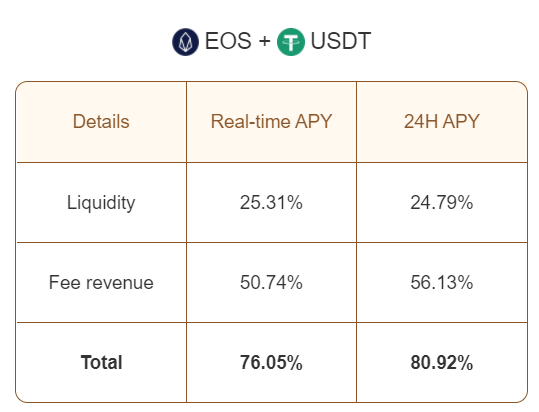The width and height of the screenshot is (539, 412).
Task: Click the EOS coin icon
Action: click(x=185, y=42)
